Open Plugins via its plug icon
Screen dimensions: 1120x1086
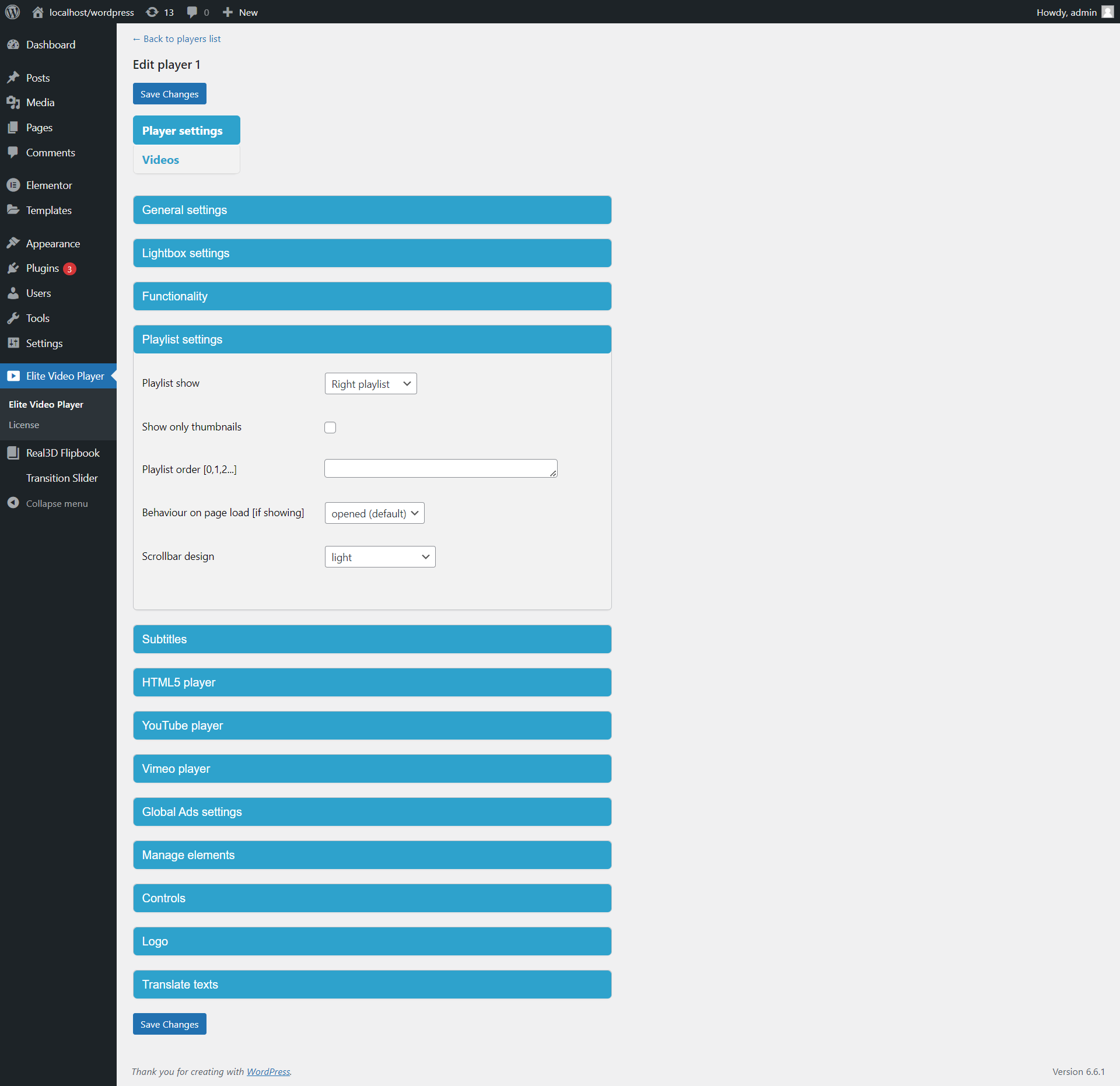(x=13, y=268)
